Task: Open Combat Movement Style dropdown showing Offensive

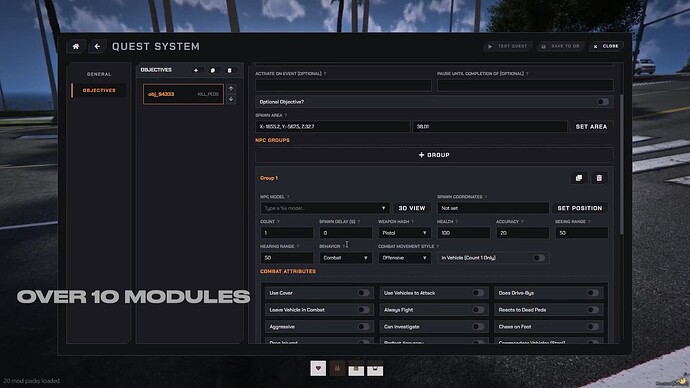Action: [404, 258]
